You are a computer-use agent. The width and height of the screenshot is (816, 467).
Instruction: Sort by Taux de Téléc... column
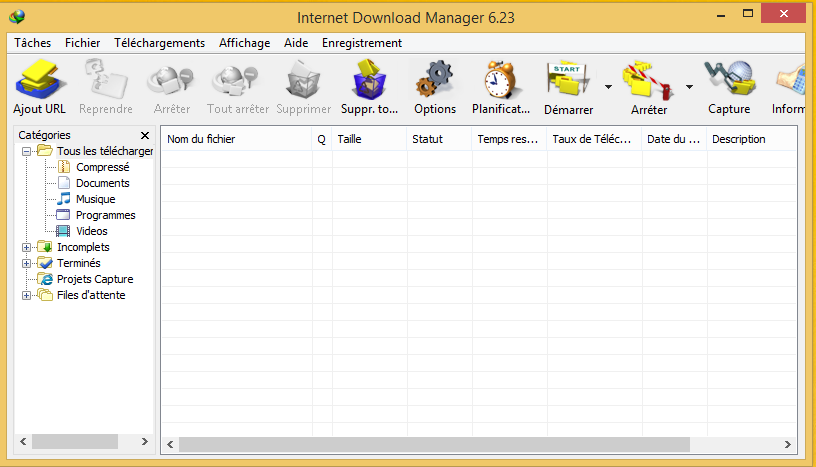pos(595,139)
